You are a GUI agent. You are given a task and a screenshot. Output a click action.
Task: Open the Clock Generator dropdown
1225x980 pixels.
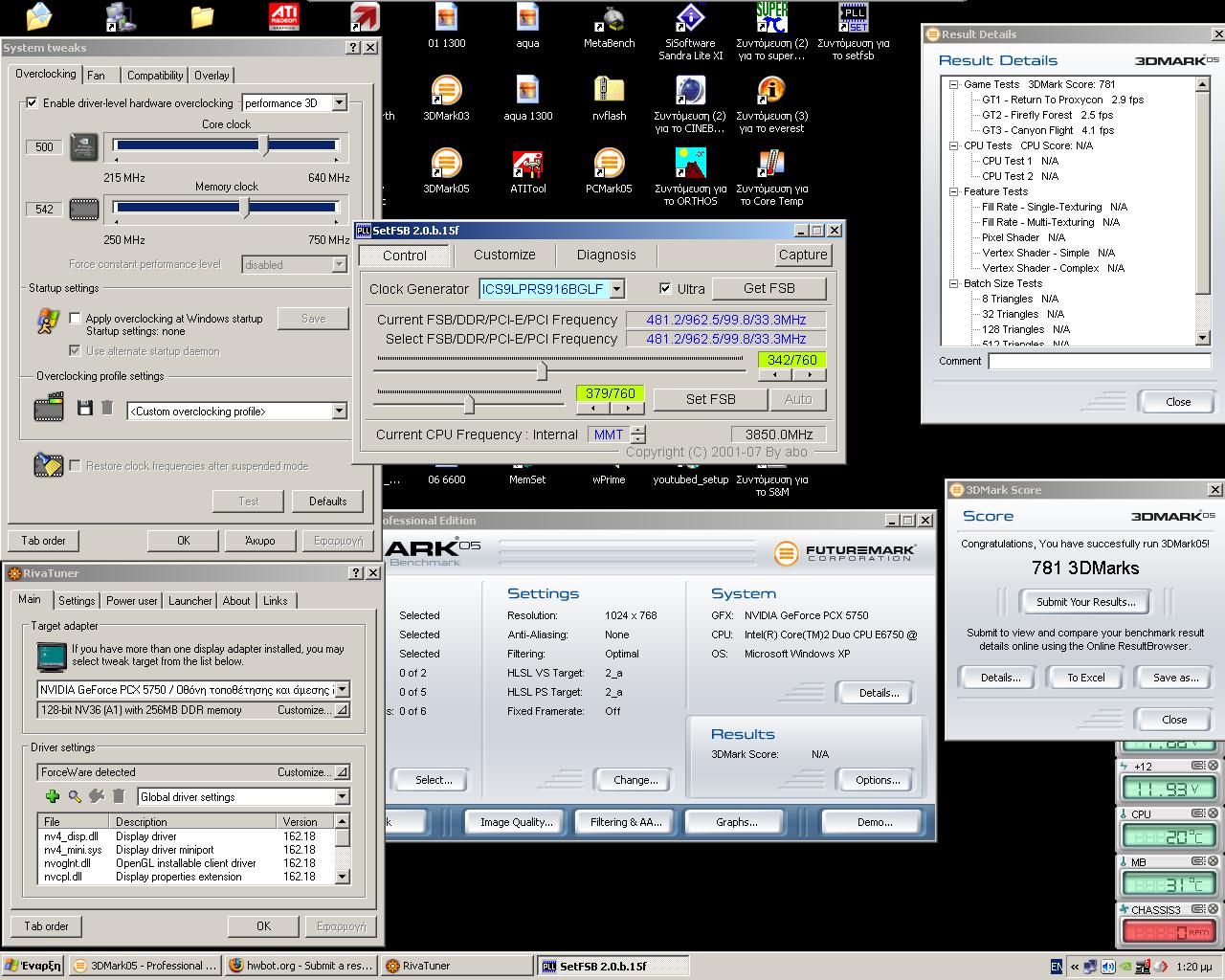tap(616, 289)
